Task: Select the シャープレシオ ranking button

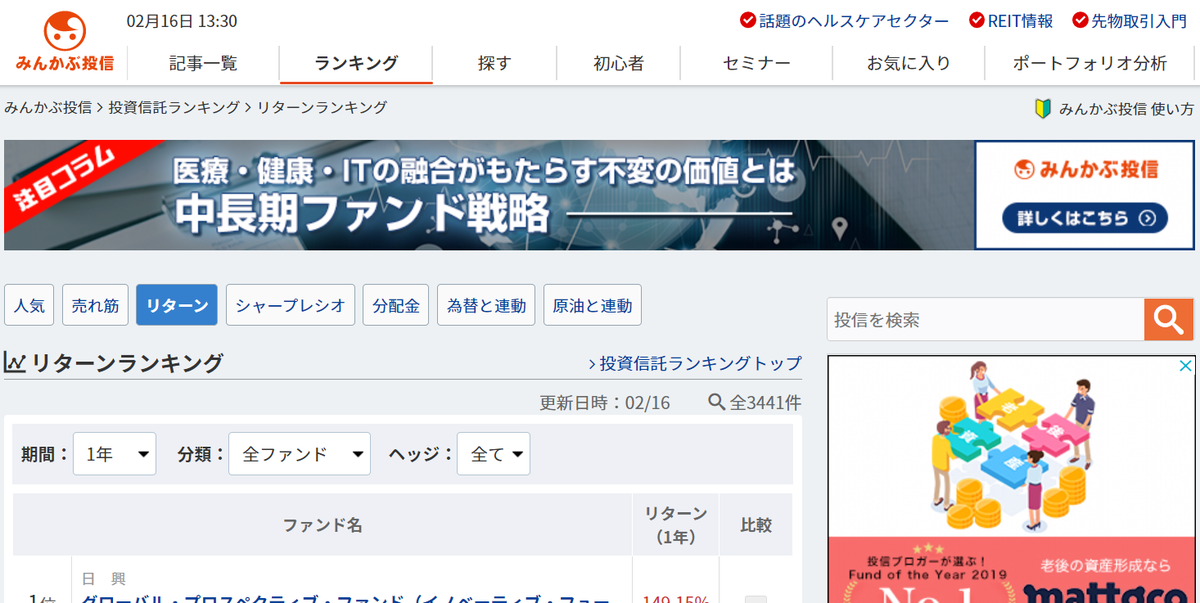Action: click(290, 305)
